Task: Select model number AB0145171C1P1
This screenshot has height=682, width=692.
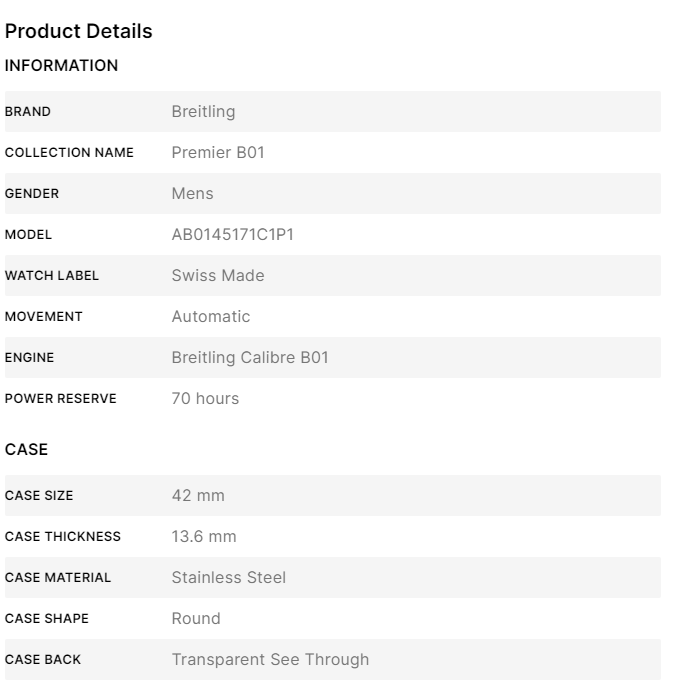Action: click(x=232, y=235)
